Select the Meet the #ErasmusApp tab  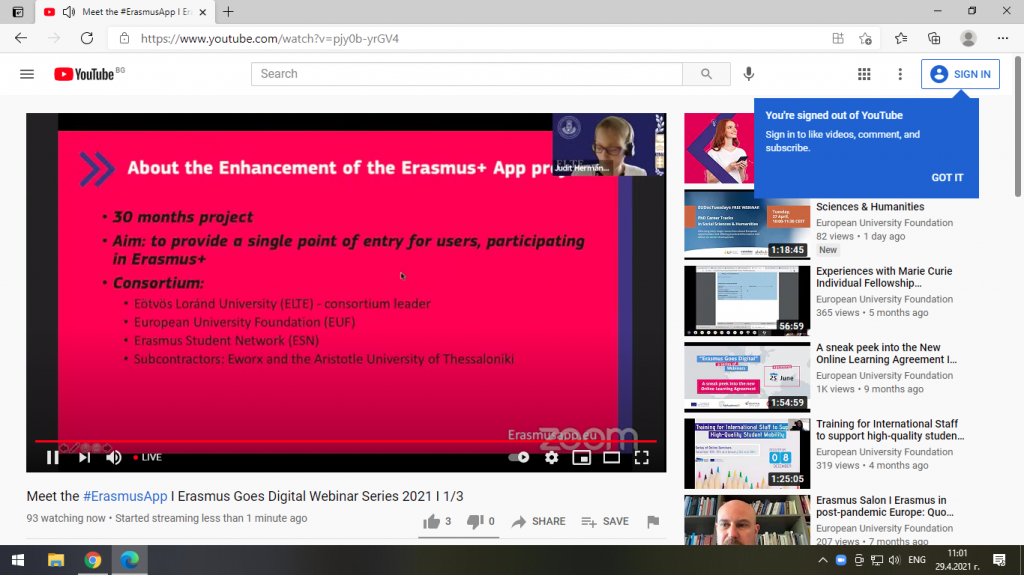point(125,12)
